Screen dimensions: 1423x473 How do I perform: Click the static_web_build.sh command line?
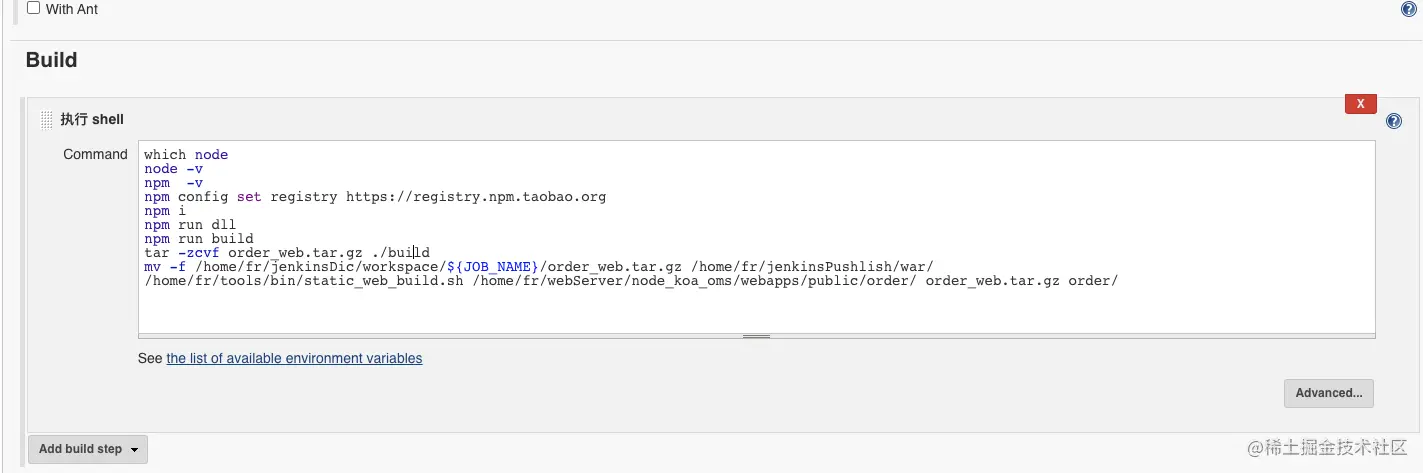pyautogui.click(x=630, y=281)
